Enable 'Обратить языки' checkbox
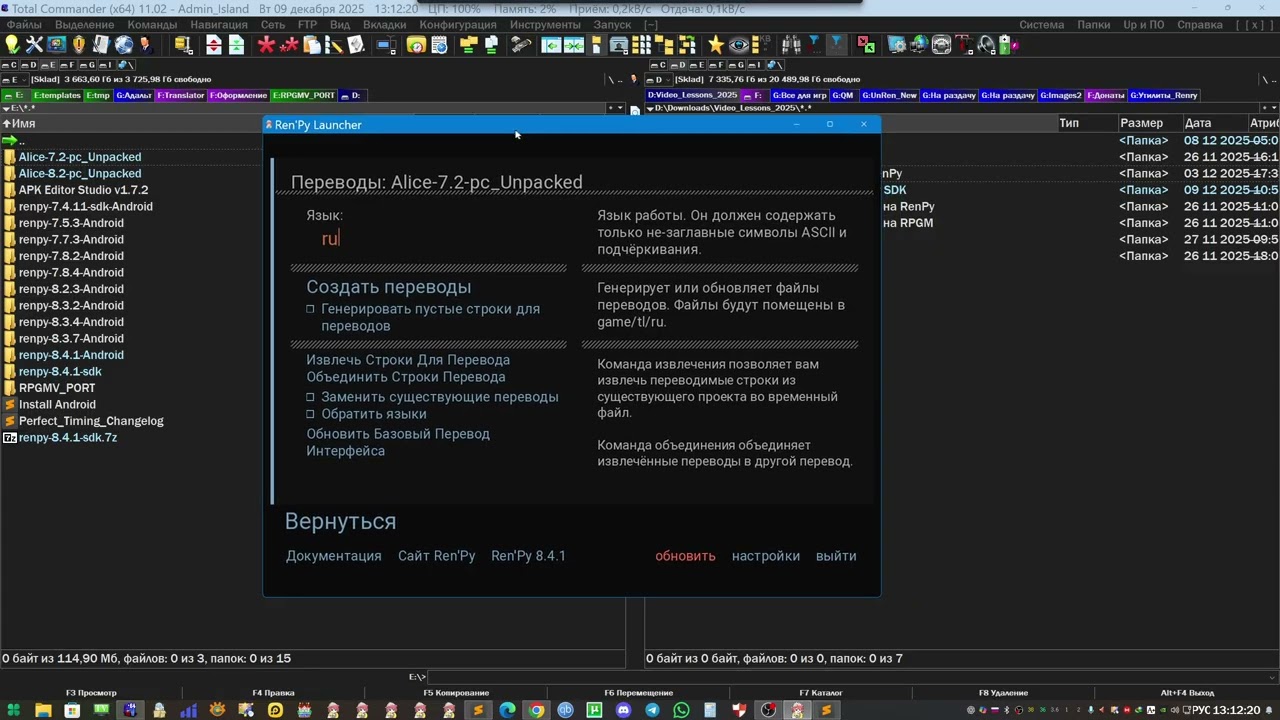Viewport: 1280px width, 720px height. 311,414
